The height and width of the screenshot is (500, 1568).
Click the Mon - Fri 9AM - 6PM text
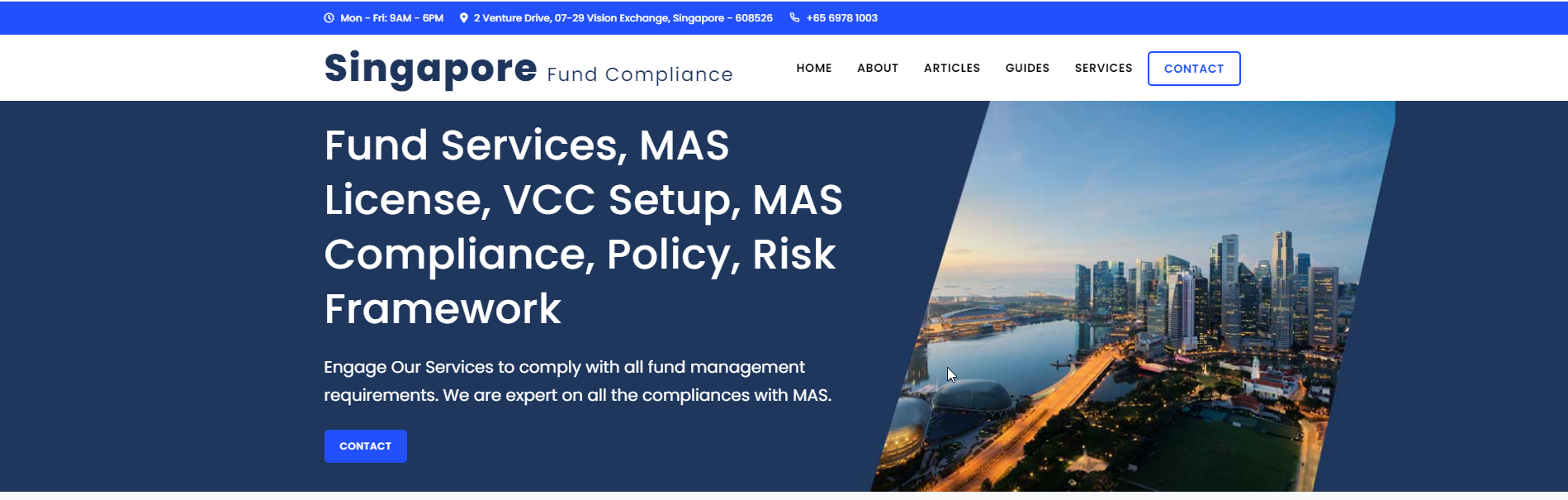click(391, 18)
